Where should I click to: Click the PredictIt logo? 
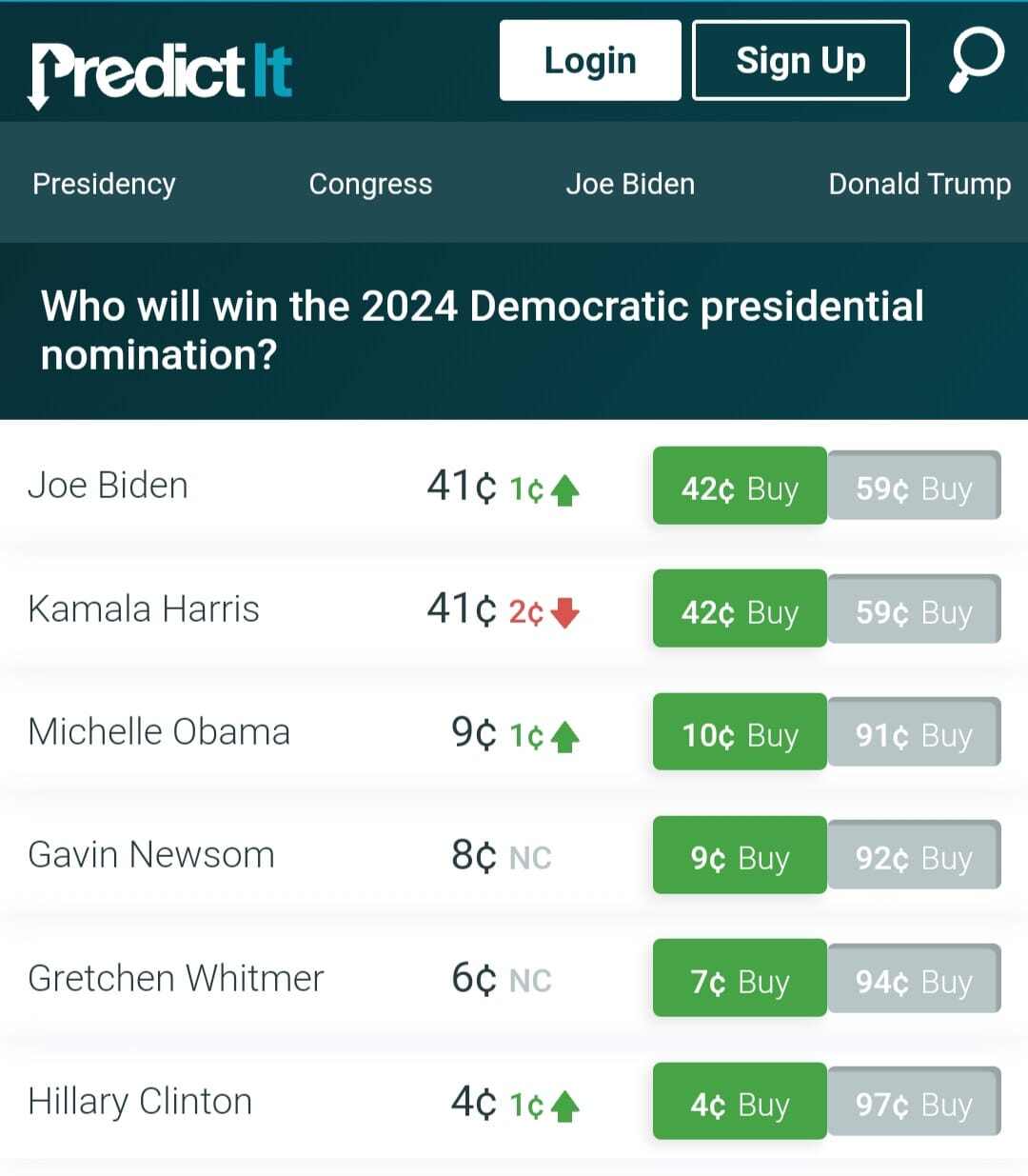point(160,71)
